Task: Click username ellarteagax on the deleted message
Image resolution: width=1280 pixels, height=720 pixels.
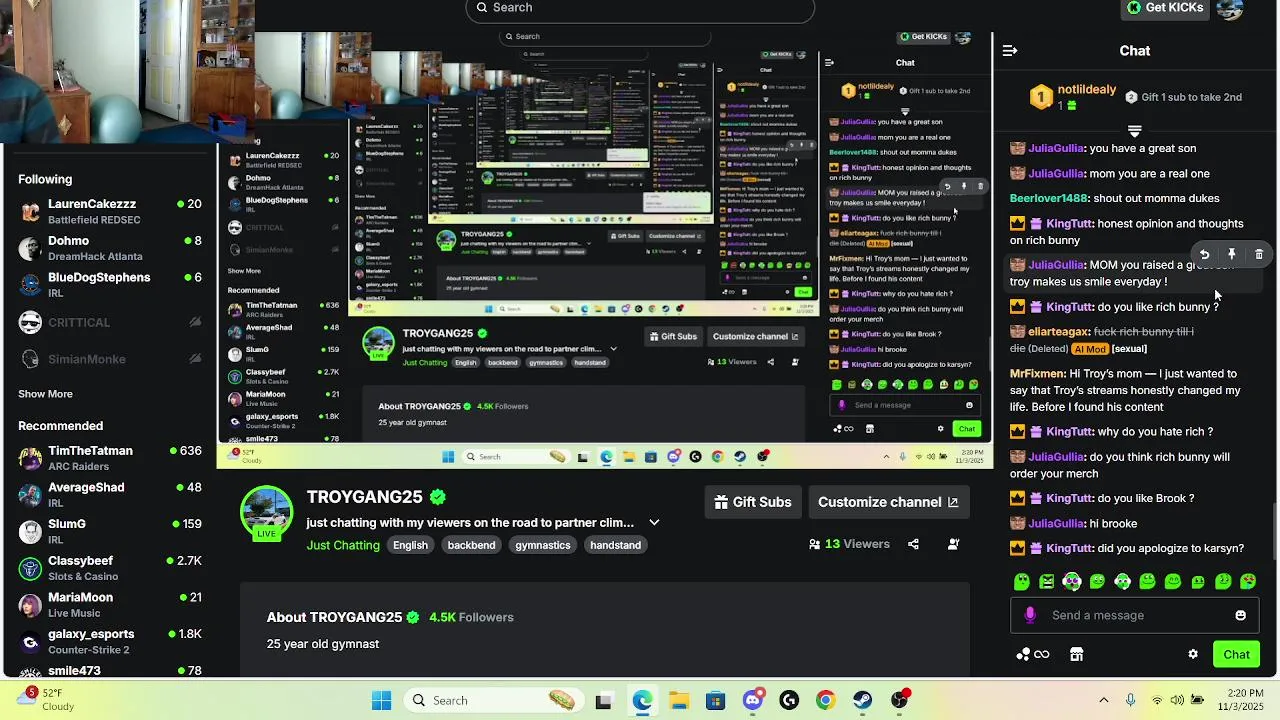Action: (1058, 332)
